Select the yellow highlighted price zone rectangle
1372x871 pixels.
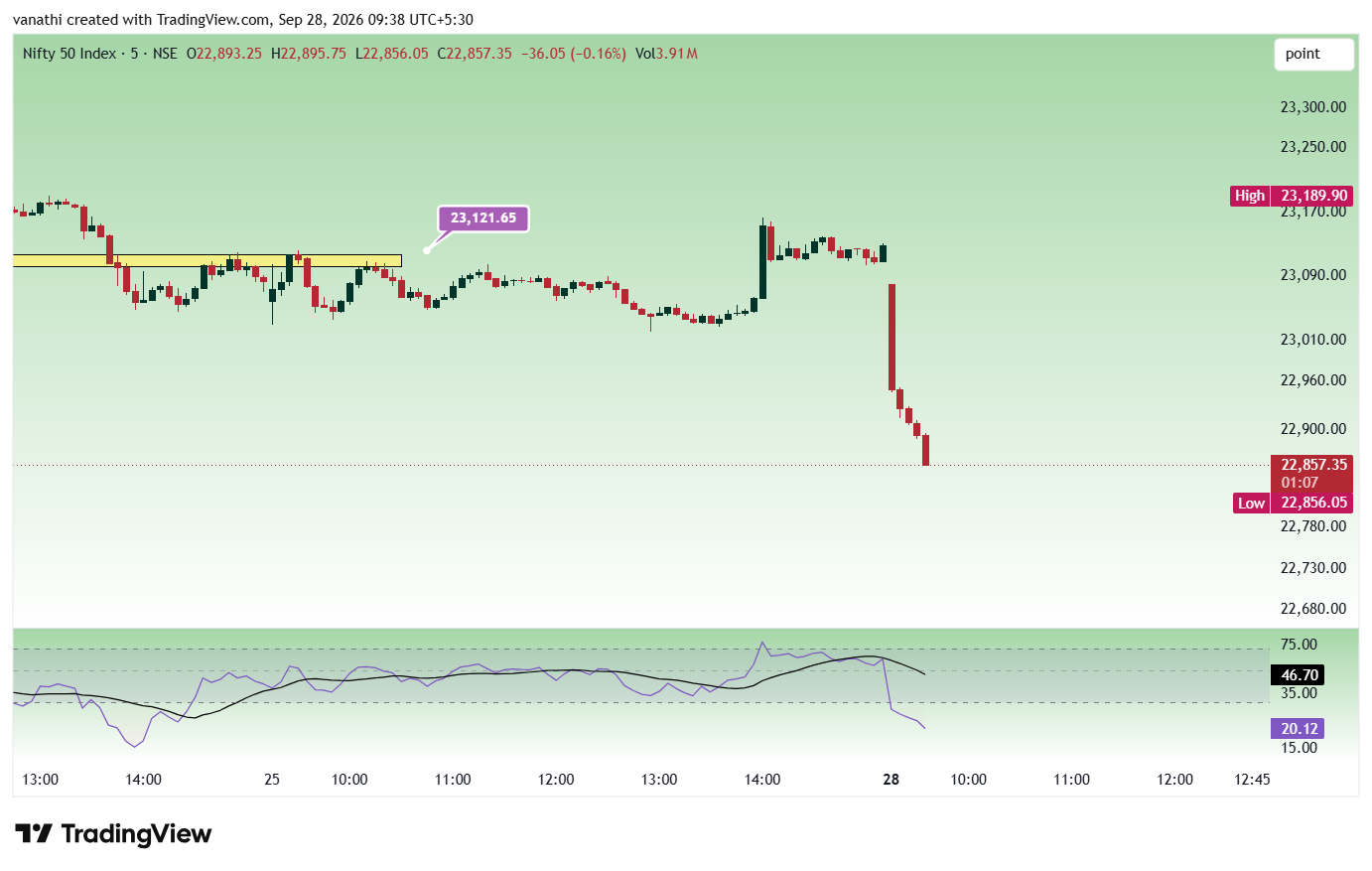207,260
